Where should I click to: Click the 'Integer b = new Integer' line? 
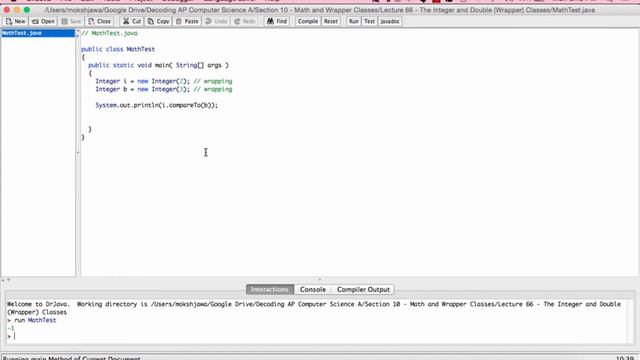pyautogui.click(x=164, y=89)
